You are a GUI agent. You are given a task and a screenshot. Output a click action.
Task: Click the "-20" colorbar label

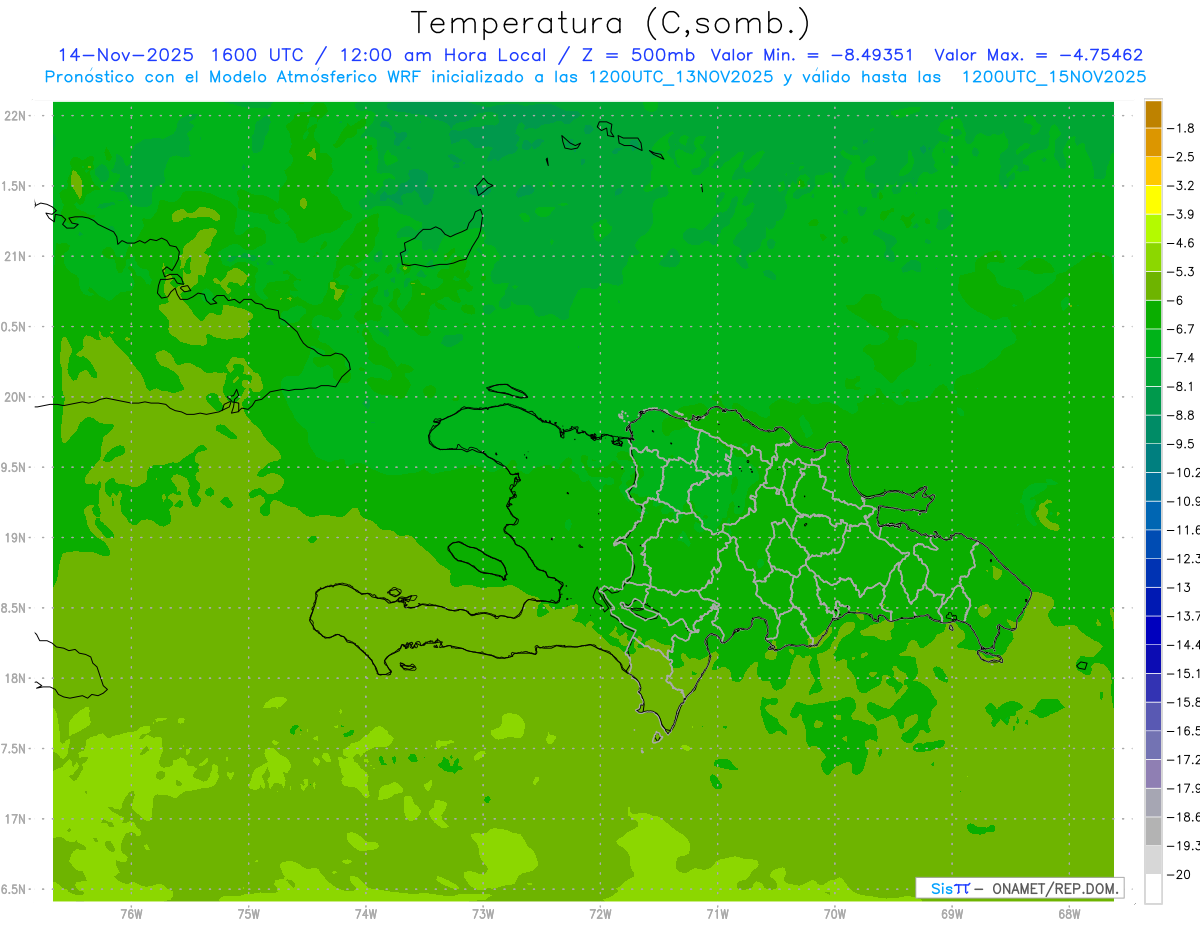1180,874
